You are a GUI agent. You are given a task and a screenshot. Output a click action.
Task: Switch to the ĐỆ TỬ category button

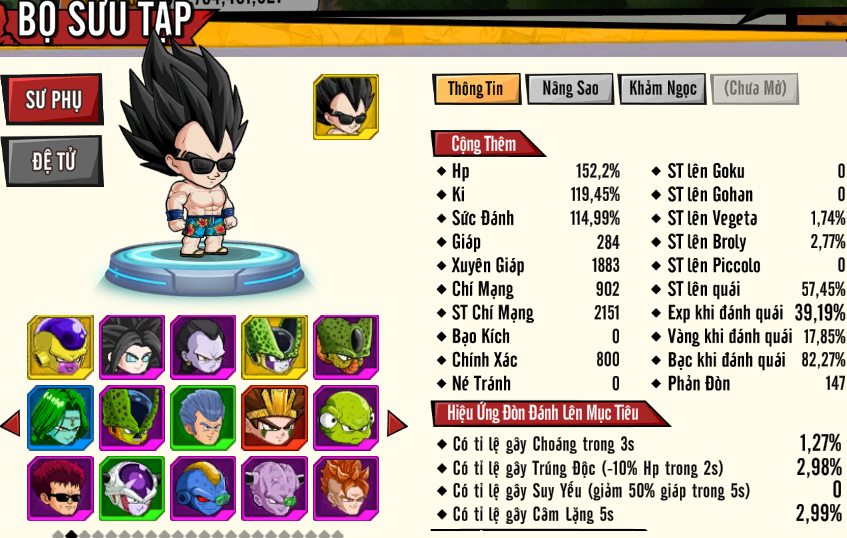[x=52, y=162]
